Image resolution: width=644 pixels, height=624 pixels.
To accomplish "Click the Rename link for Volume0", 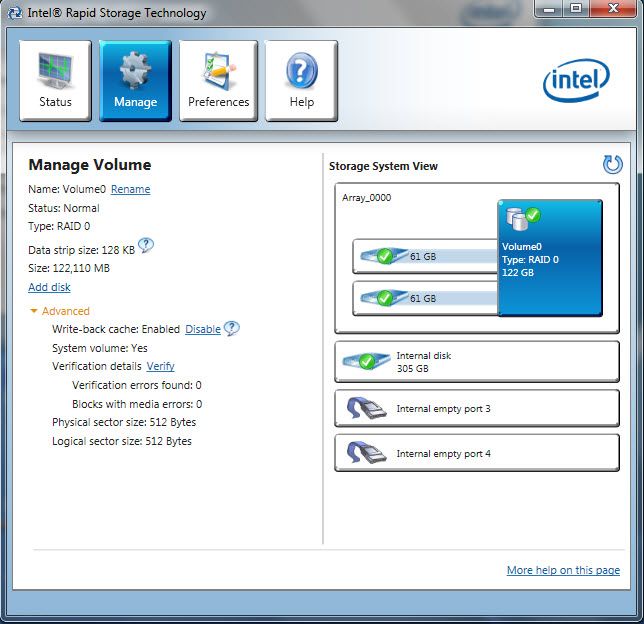I will 131,189.
